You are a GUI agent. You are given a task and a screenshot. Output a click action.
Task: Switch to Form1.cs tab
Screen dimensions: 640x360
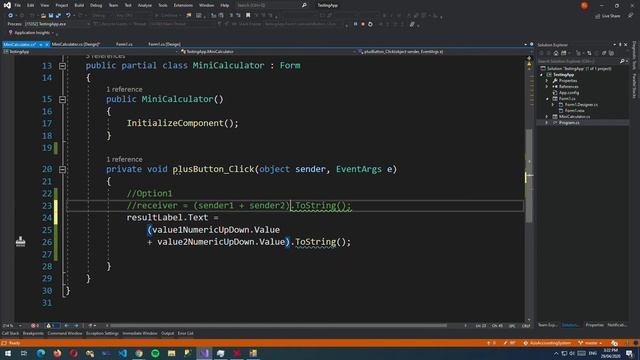click(124, 44)
